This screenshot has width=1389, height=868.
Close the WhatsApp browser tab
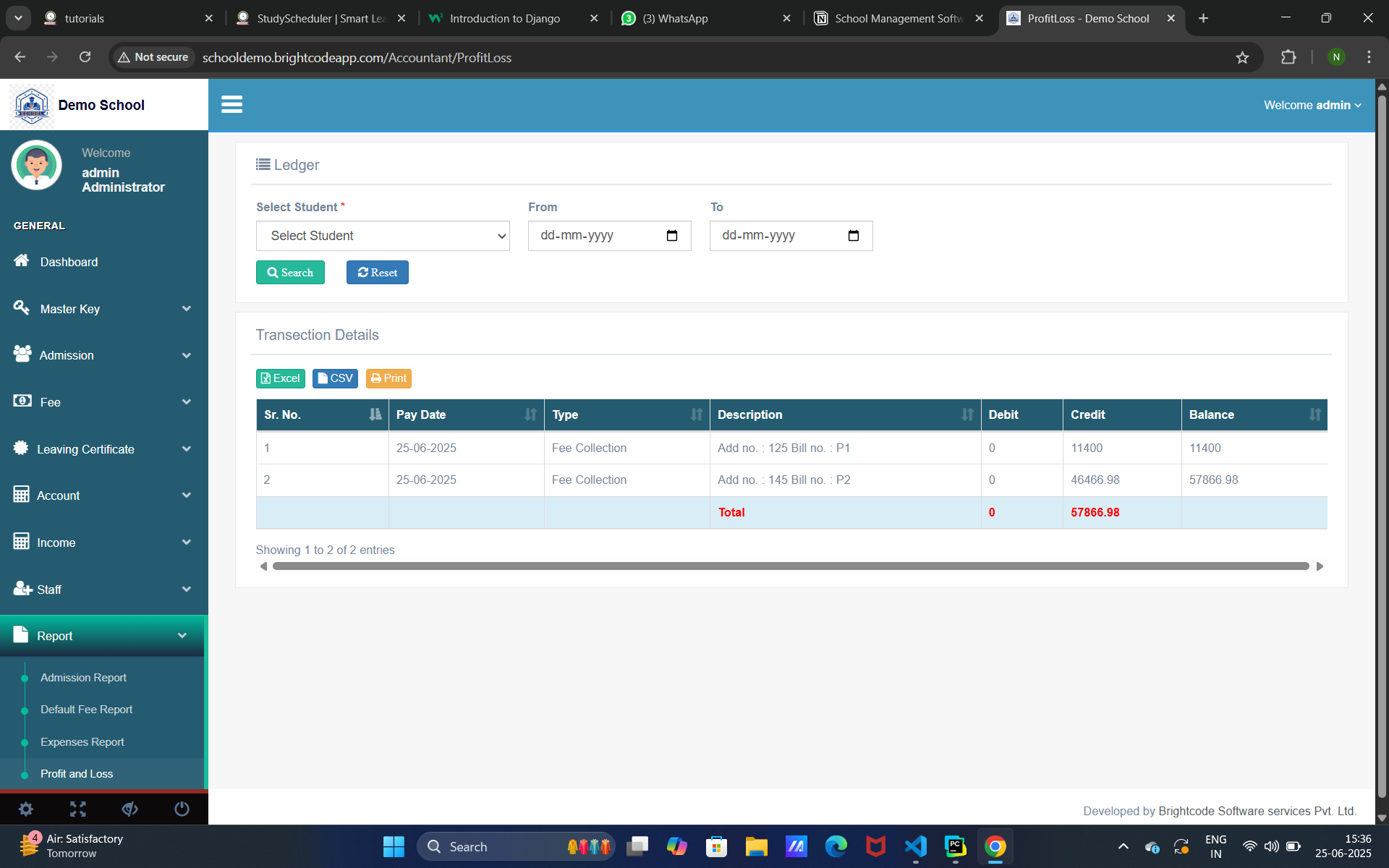[786, 18]
